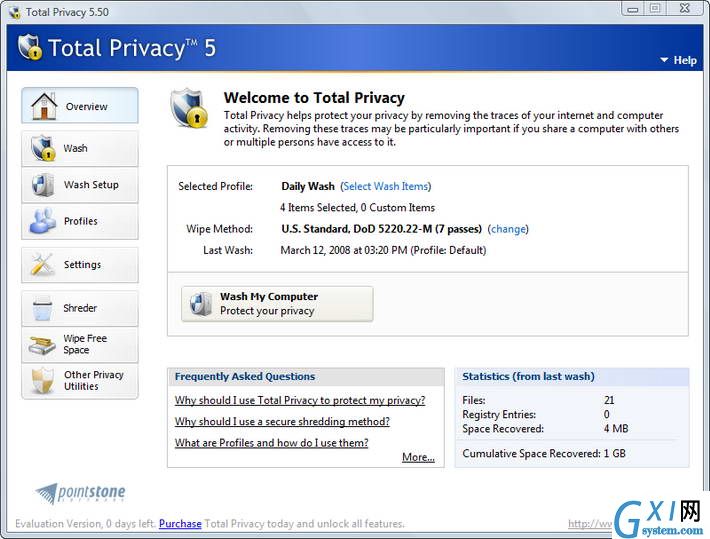Switch to Profiles section
Viewport: 710px width, 539px height.
click(x=80, y=221)
